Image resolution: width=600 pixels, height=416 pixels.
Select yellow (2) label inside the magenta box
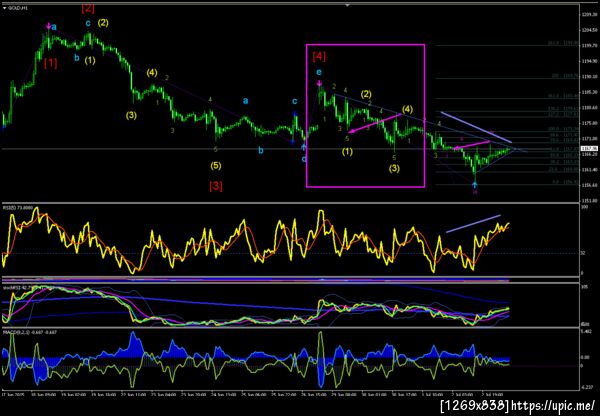366,94
